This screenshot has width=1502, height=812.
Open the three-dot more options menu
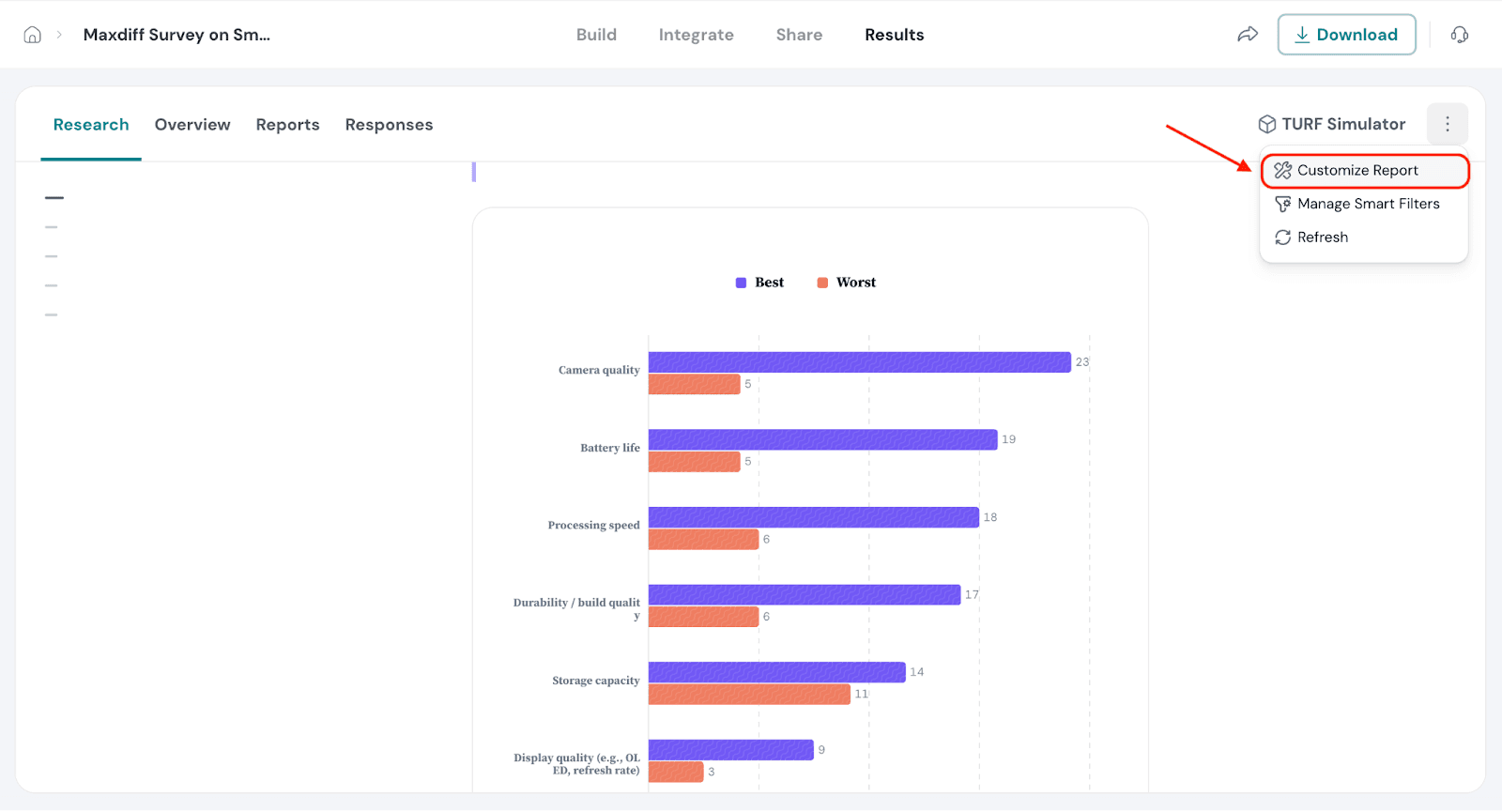[x=1447, y=124]
